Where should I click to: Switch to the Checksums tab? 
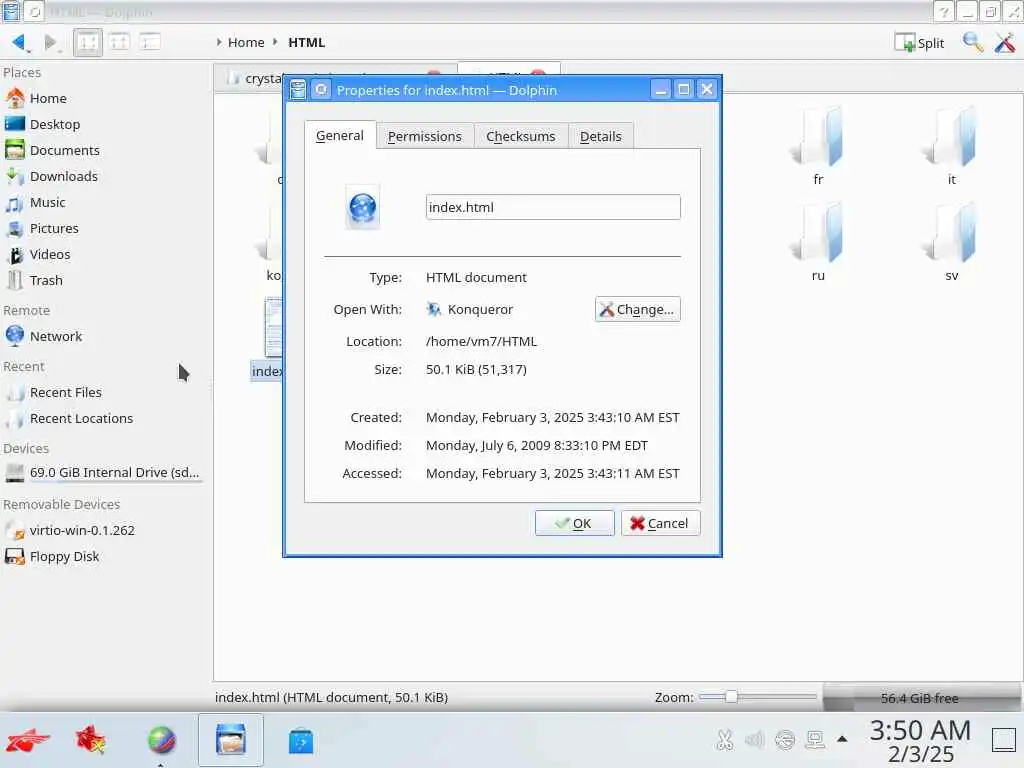tap(520, 136)
